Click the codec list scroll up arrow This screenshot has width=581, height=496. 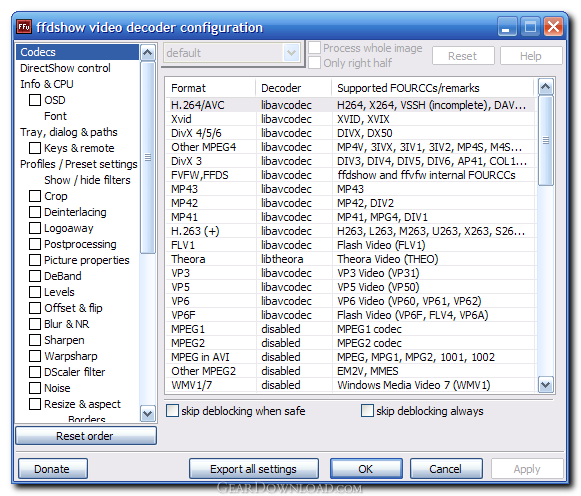(545, 87)
